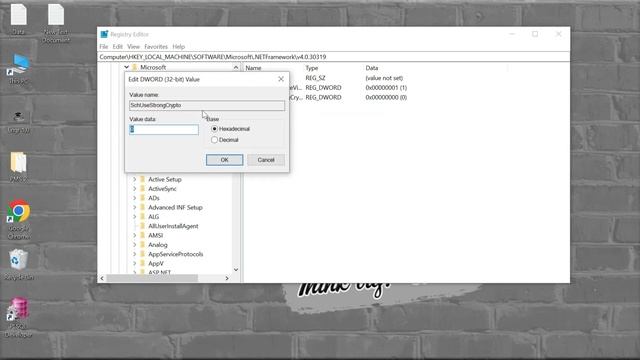Image resolution: width=640 pixels, height=360 pixels.
Task: Expand the AppServiceProtocols key
Action: point(135,254)
